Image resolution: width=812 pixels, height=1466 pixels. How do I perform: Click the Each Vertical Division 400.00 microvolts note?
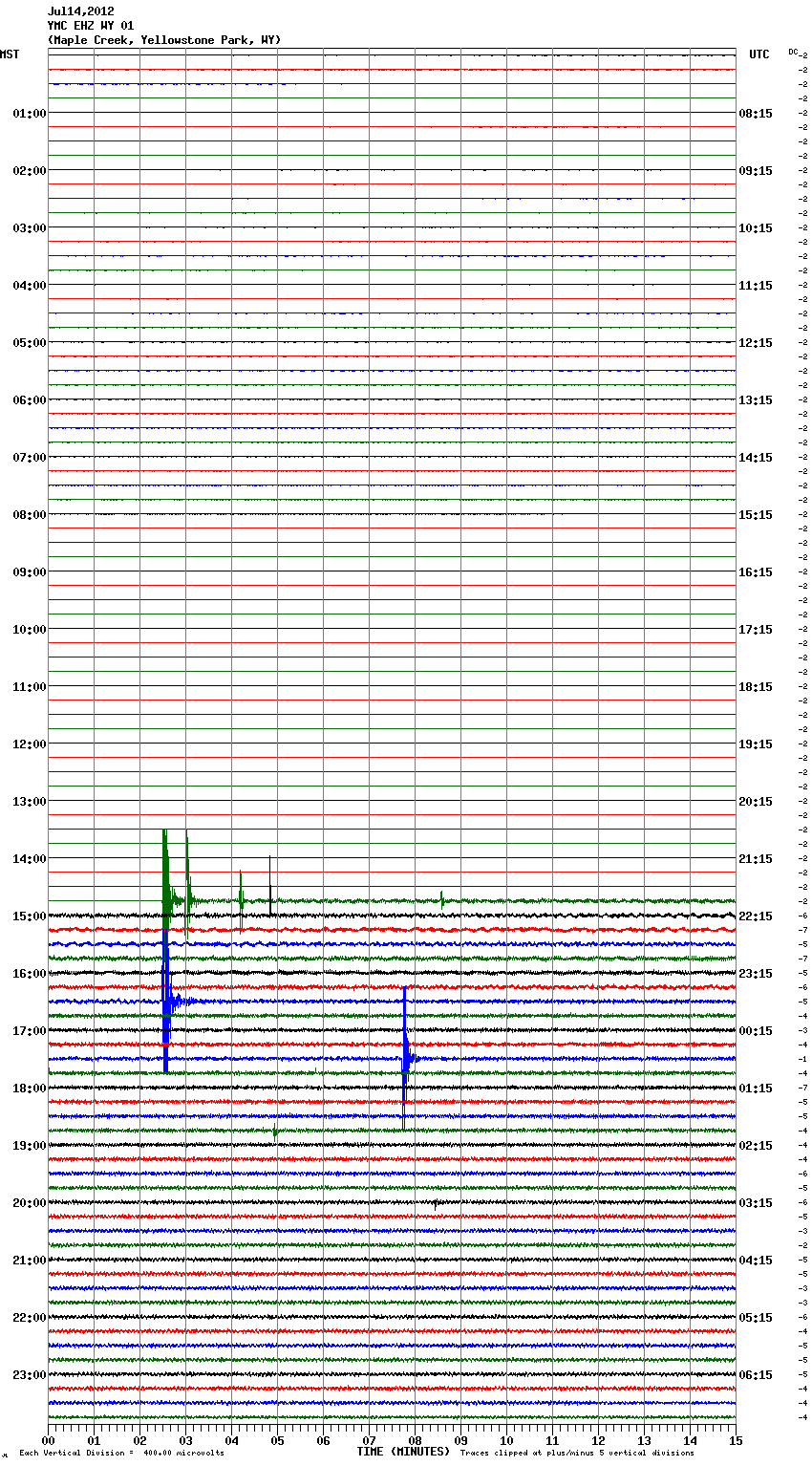click(x=121, y=1454)
